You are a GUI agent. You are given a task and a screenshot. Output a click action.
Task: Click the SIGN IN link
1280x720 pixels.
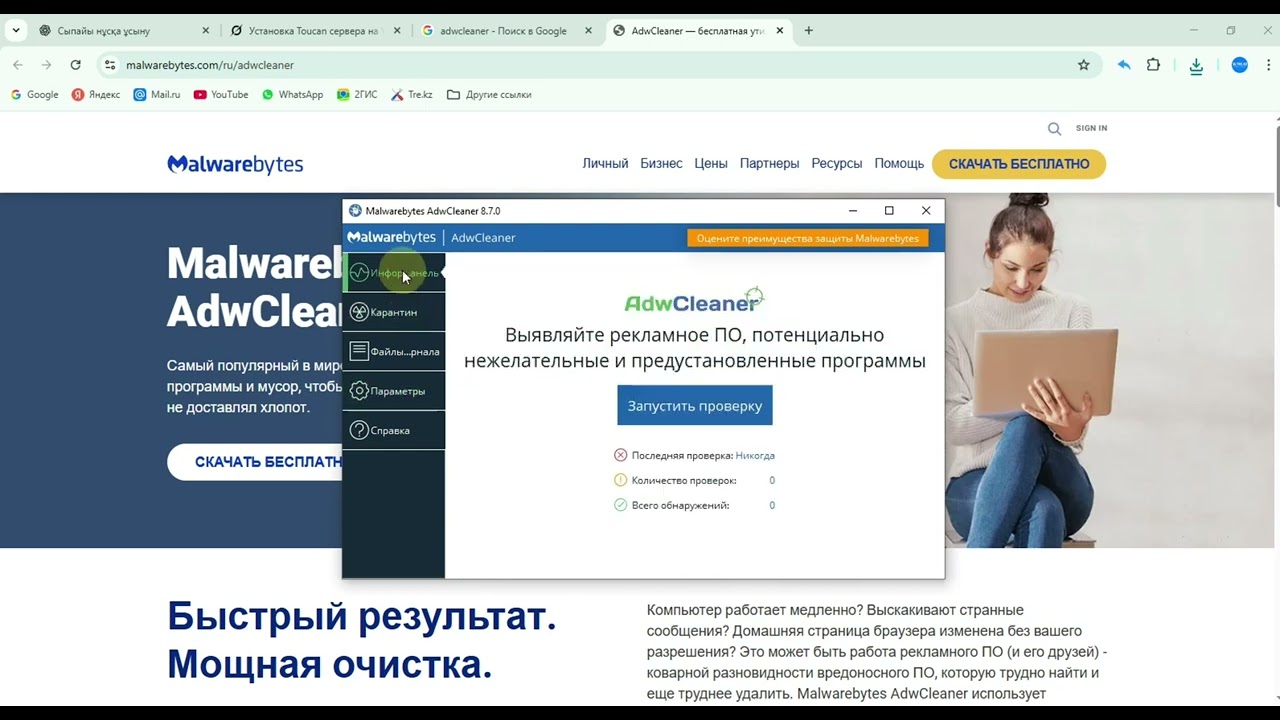[x=1091, y=128]
